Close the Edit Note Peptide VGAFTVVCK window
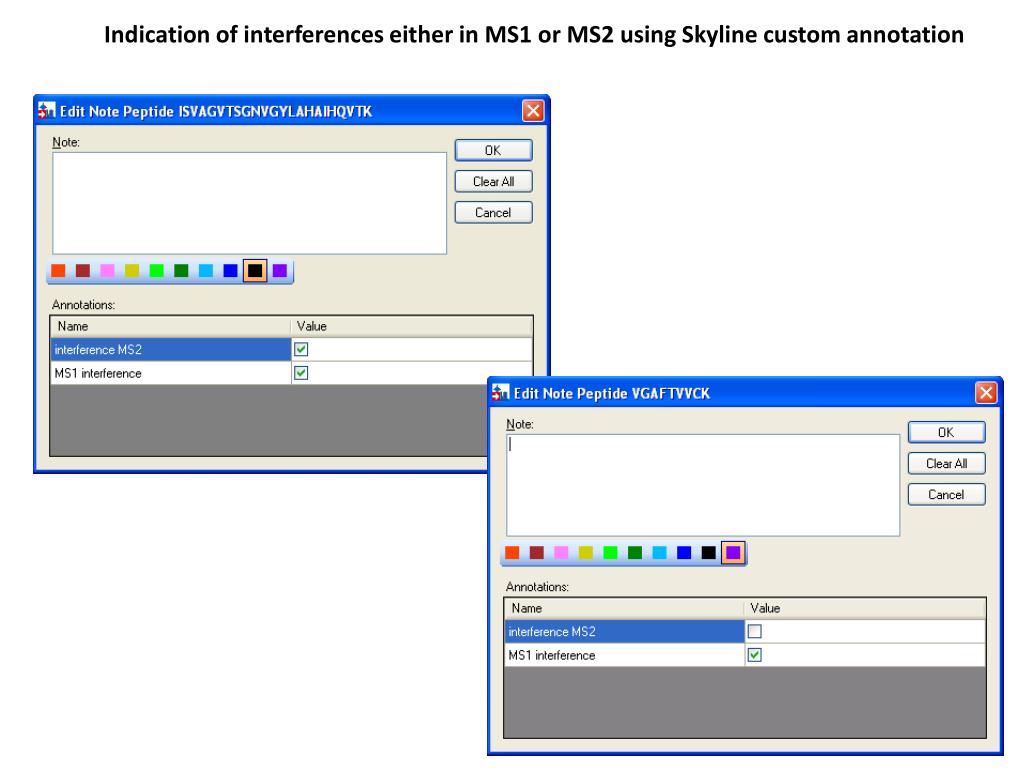 pos(986,393)
